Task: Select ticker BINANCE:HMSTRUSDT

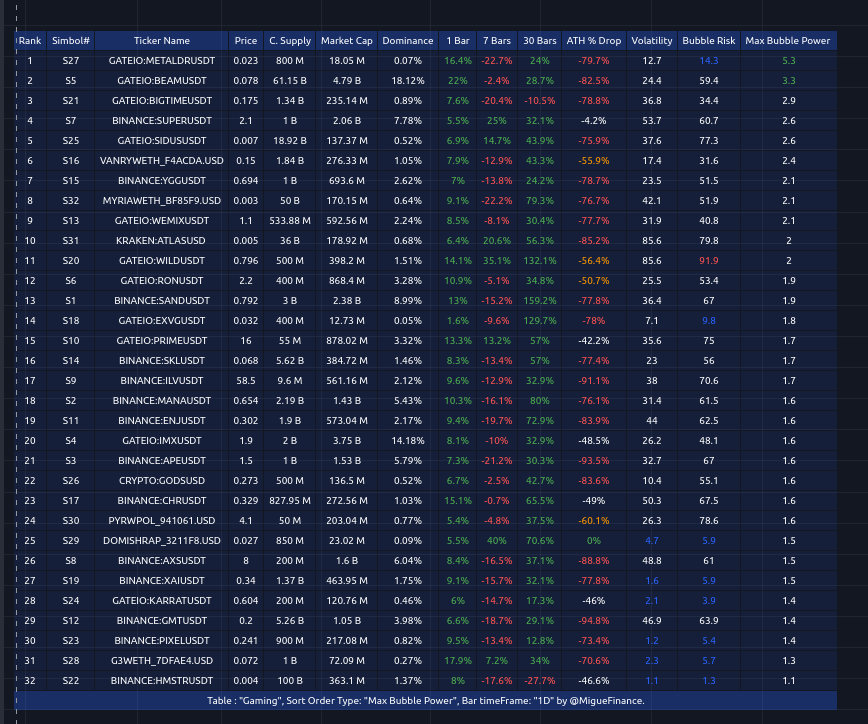Action: pyautogui.click(x=162, y=680)
